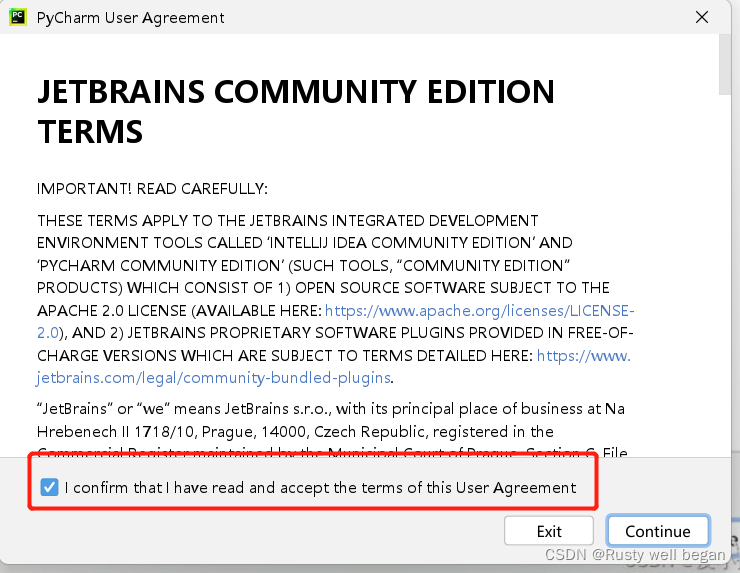The width and height of the screenshot is (740, 573).
Task: Click the Continue button
Action: (x=658, y=531)
